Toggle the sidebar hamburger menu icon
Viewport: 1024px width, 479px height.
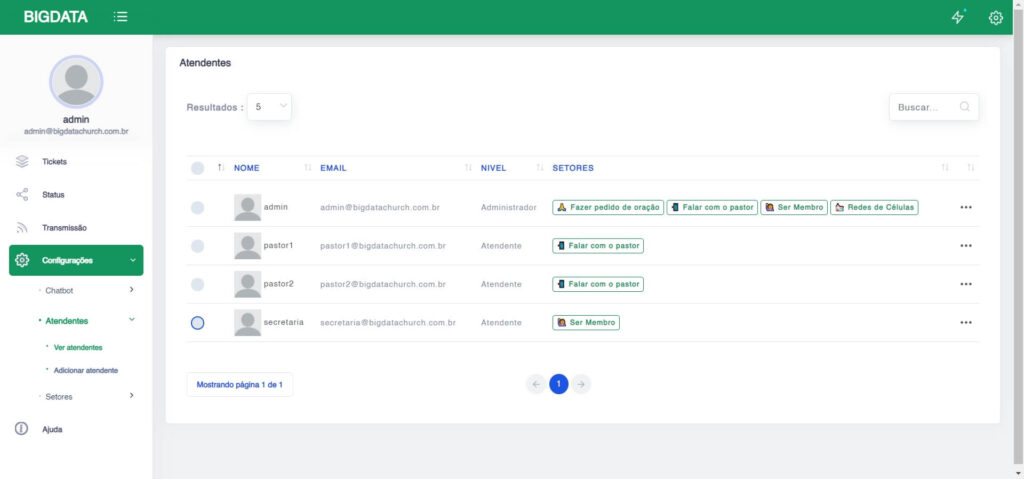tap(120, 17)
